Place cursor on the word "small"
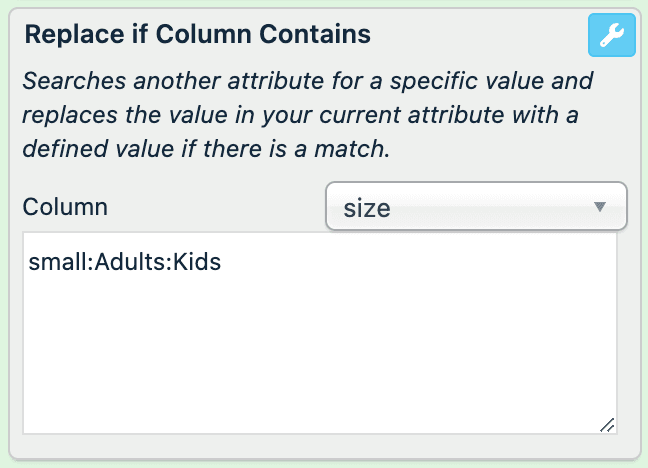This screenshot has width=648, height=468. pos(56,263)
